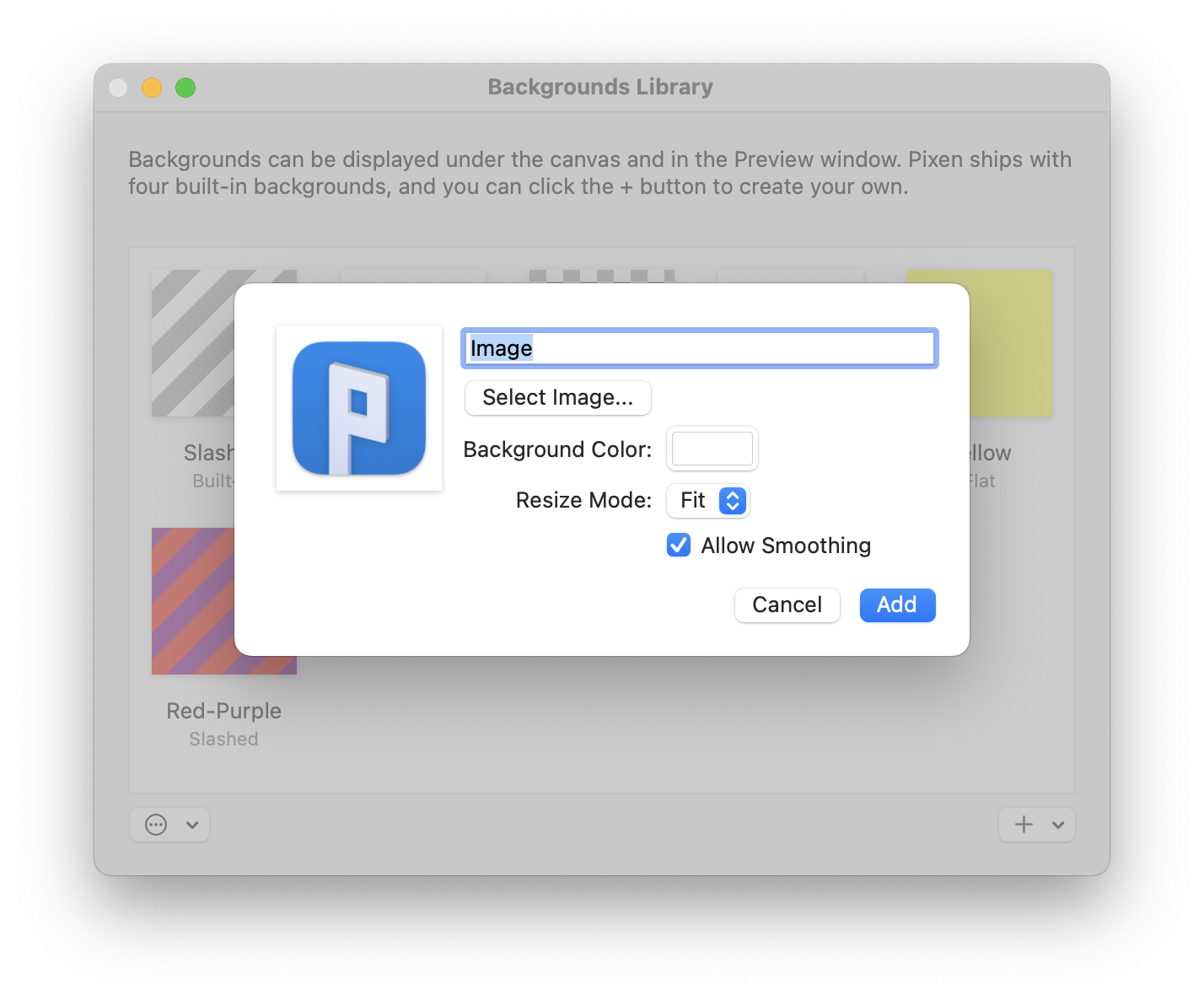Click the Pixen app icon image preview
Screen dimensions: 1204x1000
(x=358, y=407)
